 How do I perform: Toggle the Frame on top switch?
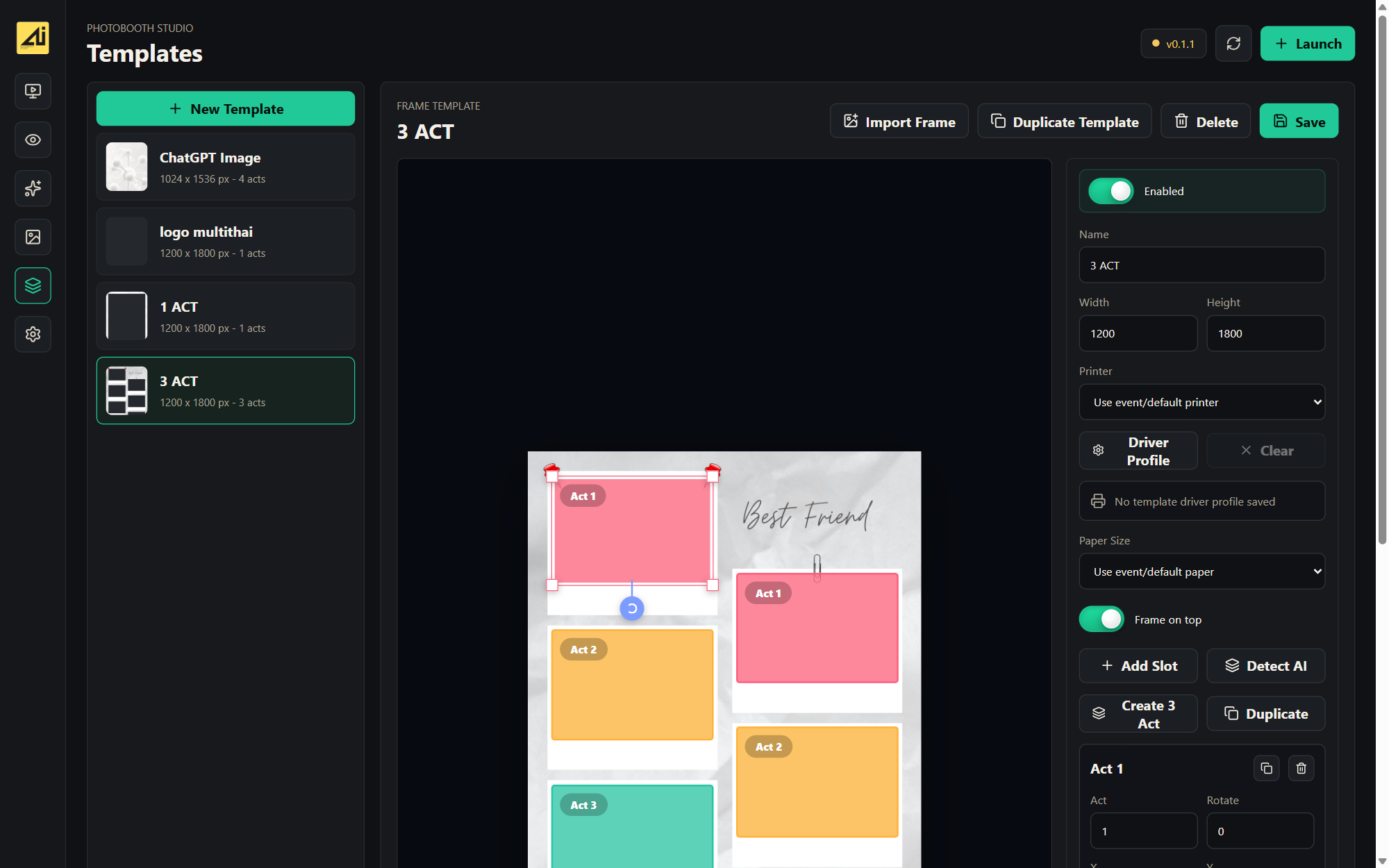[x=1101, y=619]
